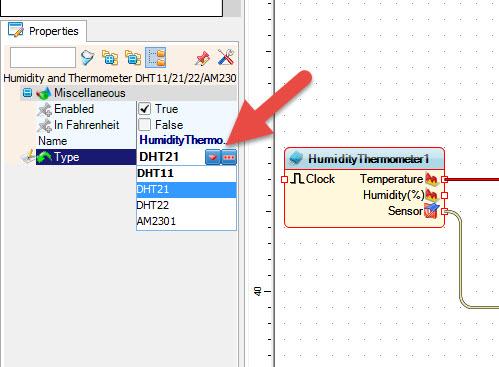Collapse the Miscellaneous category
Viewport: 499px width, 367px height.
tap(27, 93)
